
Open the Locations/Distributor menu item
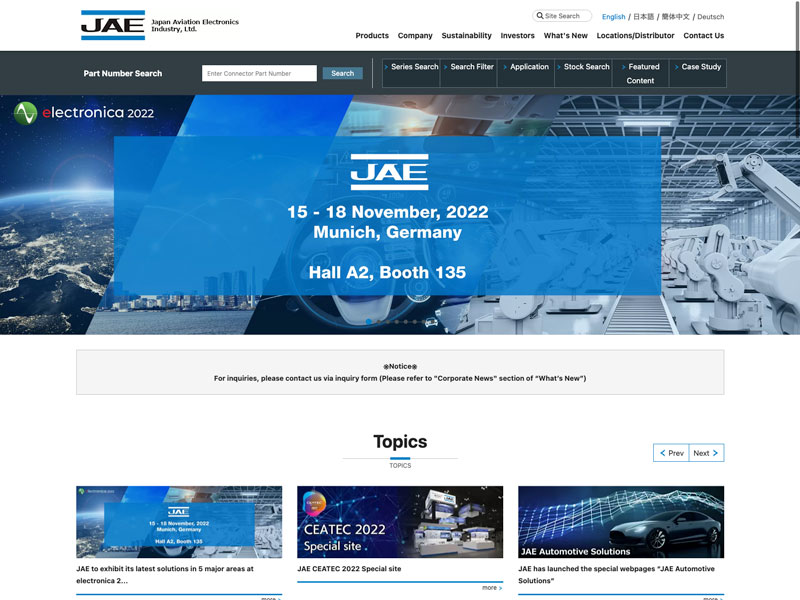pyautogui.click(x=635, y=36)
